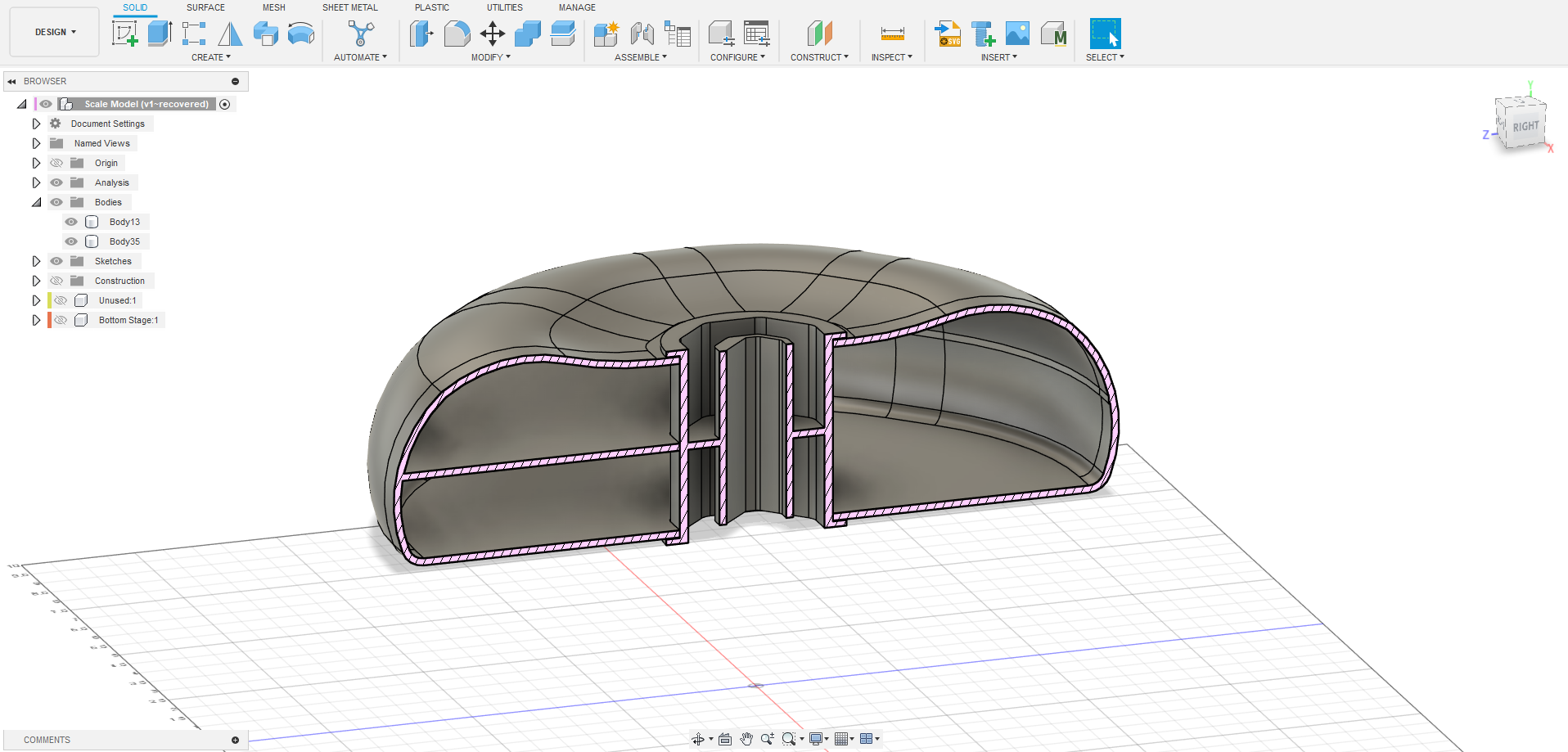Image resolution: width=1568 pixels, height=752 pixels.
Task: Click the Pan hand icon in navigation bar
Action: (x=746, y=739)
